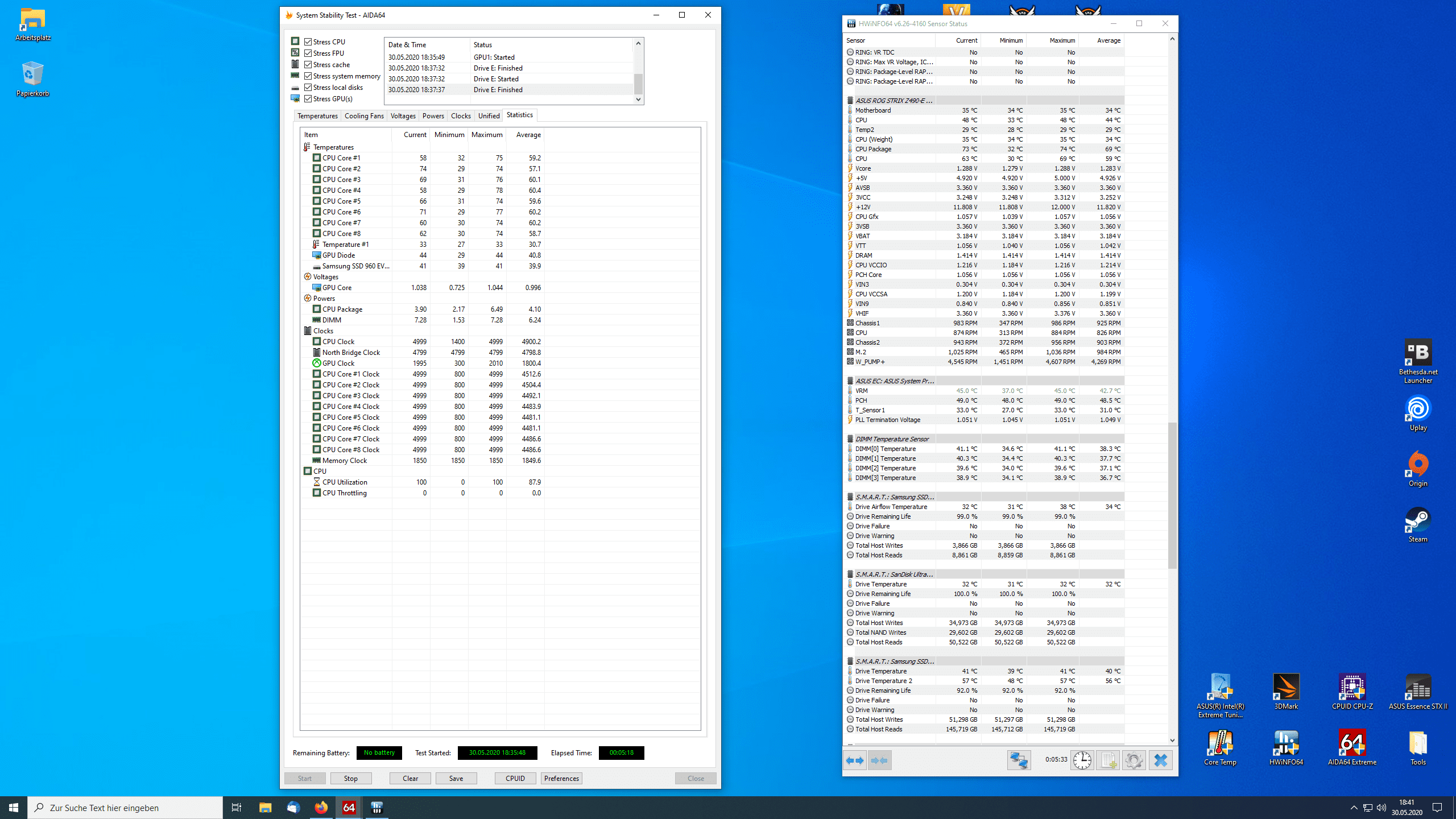Open Arbeitsplatz desktop icon
This screenshot has width=1456, height=819.
[x=33, y=24]
